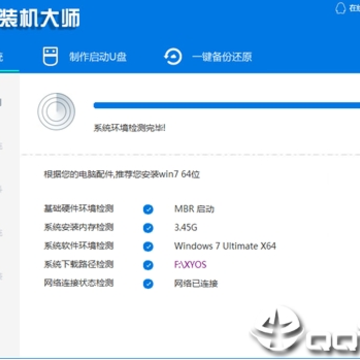Click the USB drive icon
This screenshot has width=360, height=360.
[x=50, y=56]
